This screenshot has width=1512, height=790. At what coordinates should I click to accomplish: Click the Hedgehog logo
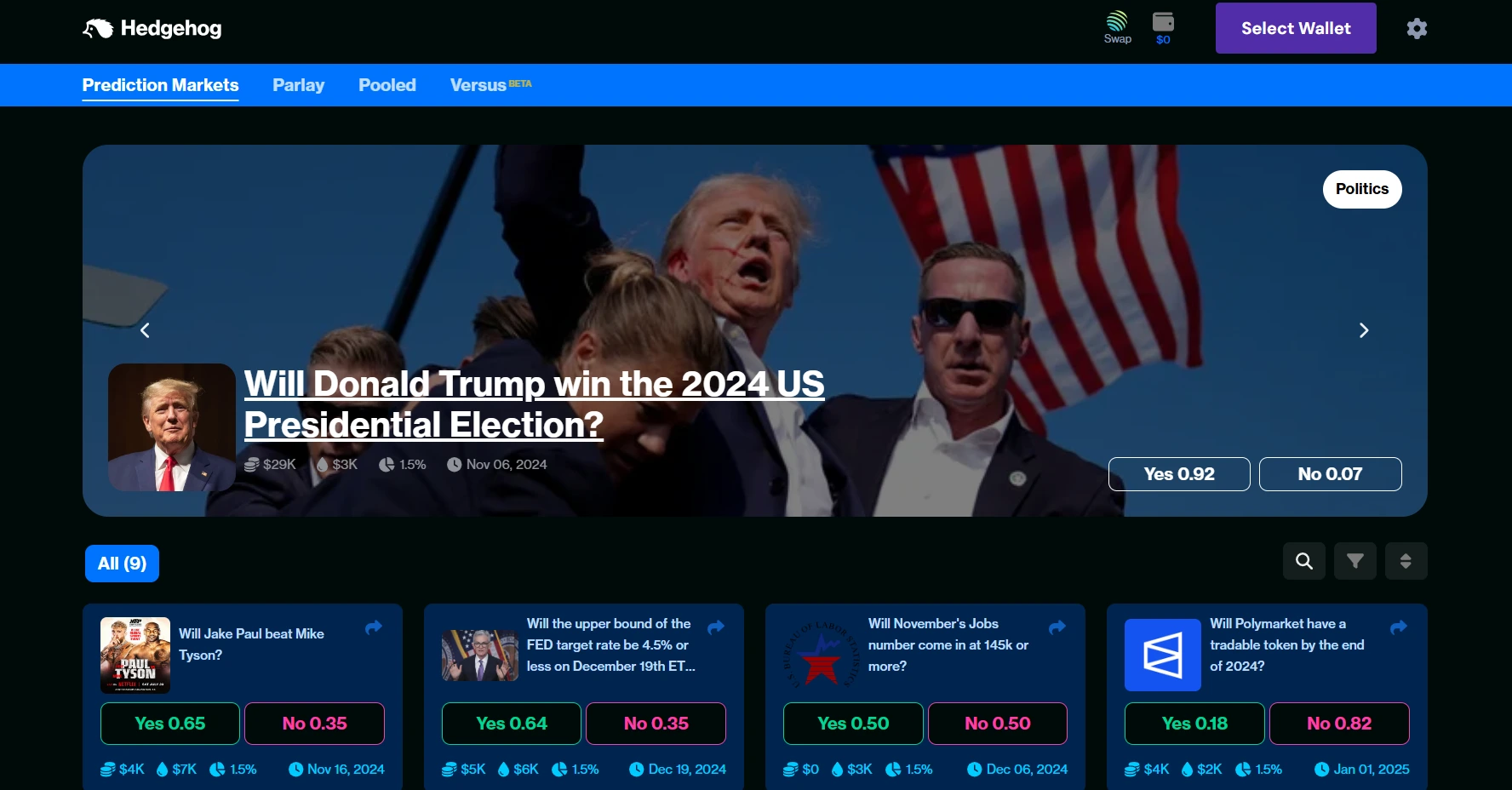click(x=152, y=29)
